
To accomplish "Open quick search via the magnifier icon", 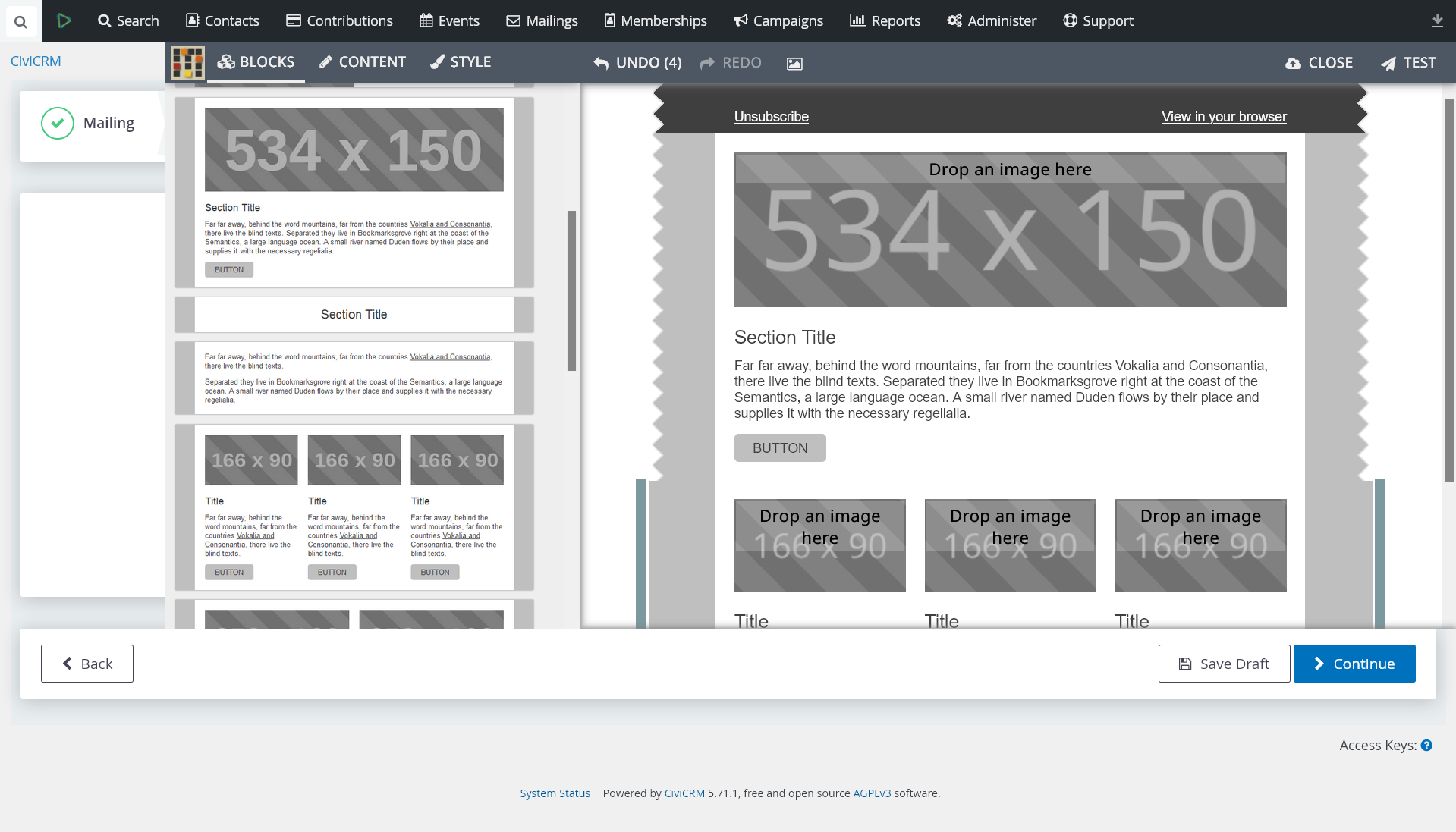I will coord(20,20).
